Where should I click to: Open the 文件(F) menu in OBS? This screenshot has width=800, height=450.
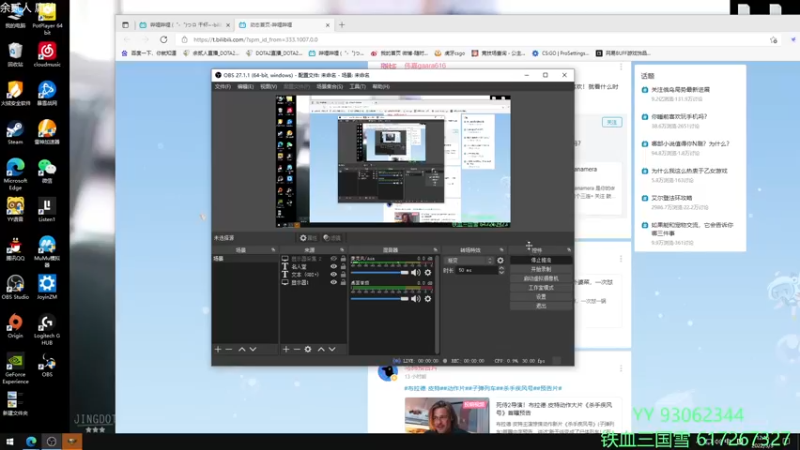pos(222,87)
